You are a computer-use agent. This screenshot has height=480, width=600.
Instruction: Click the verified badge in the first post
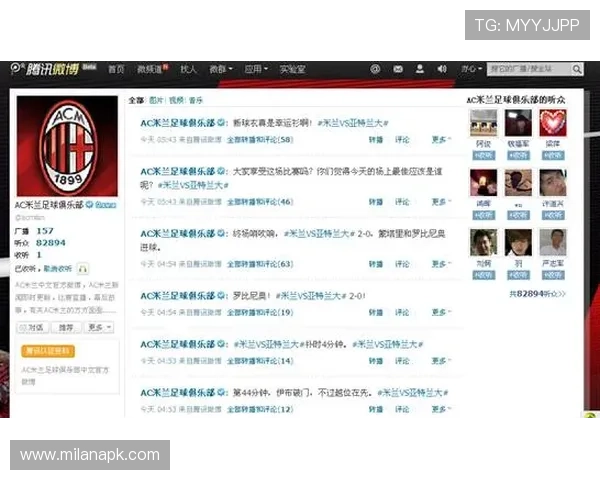point(221,123)
